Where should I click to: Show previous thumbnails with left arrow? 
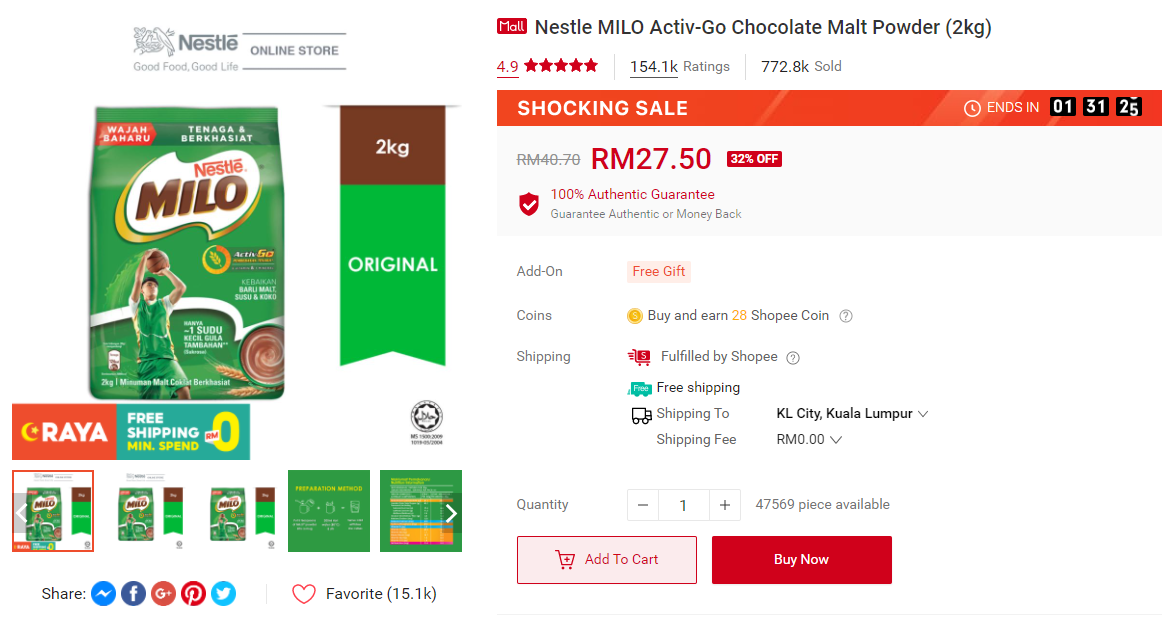[21, 513]
